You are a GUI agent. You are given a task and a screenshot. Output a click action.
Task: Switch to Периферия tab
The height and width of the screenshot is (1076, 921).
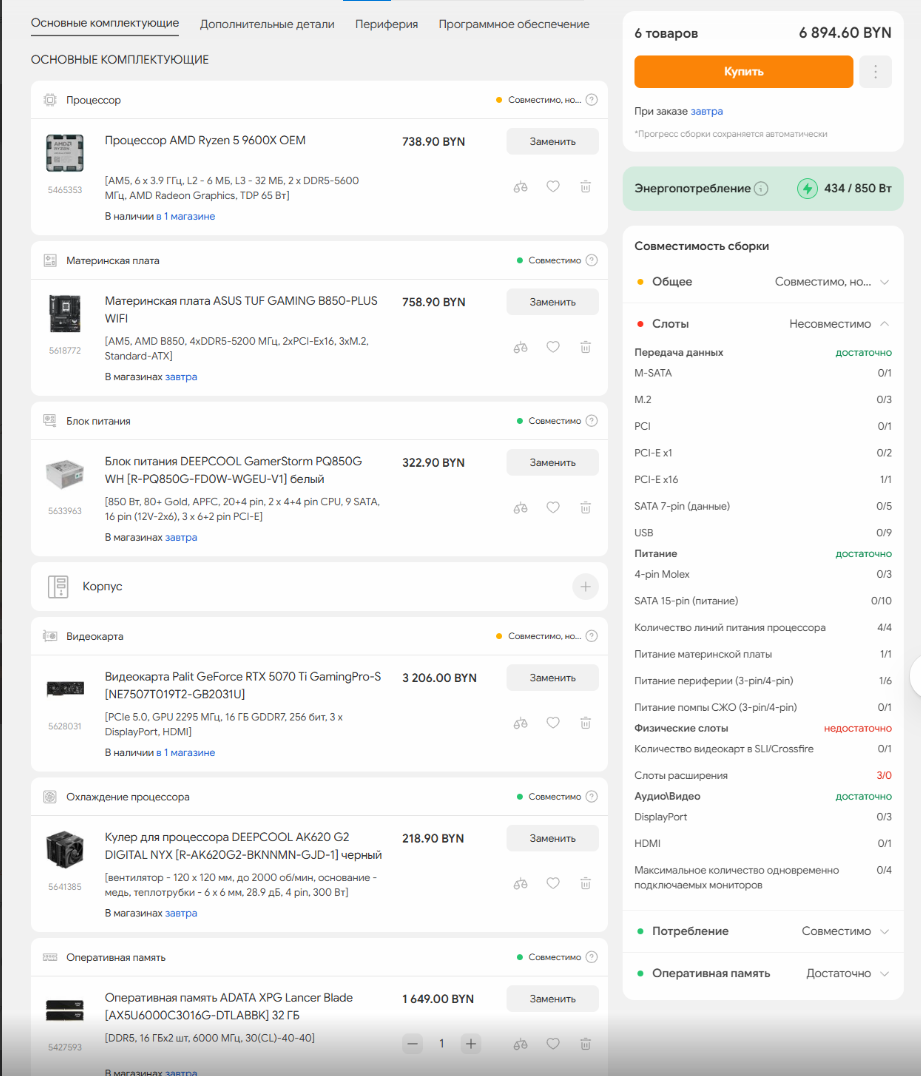386,24
